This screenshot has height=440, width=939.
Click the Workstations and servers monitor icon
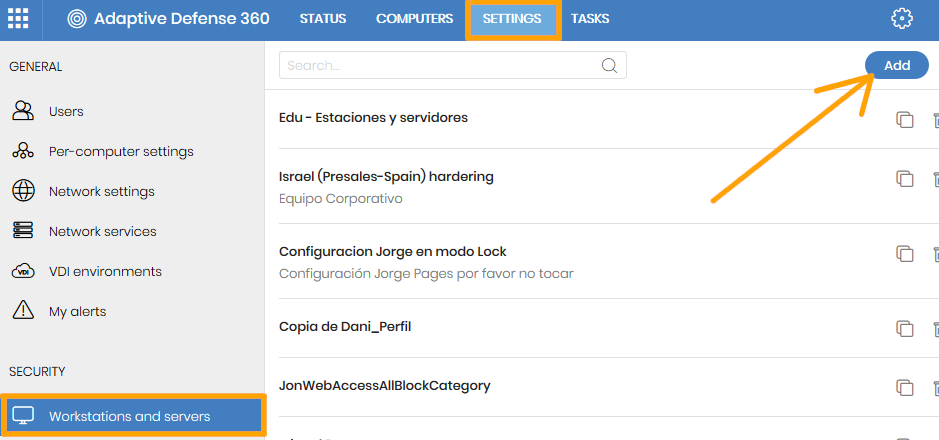pyautogui.click(x=23, y=415)
